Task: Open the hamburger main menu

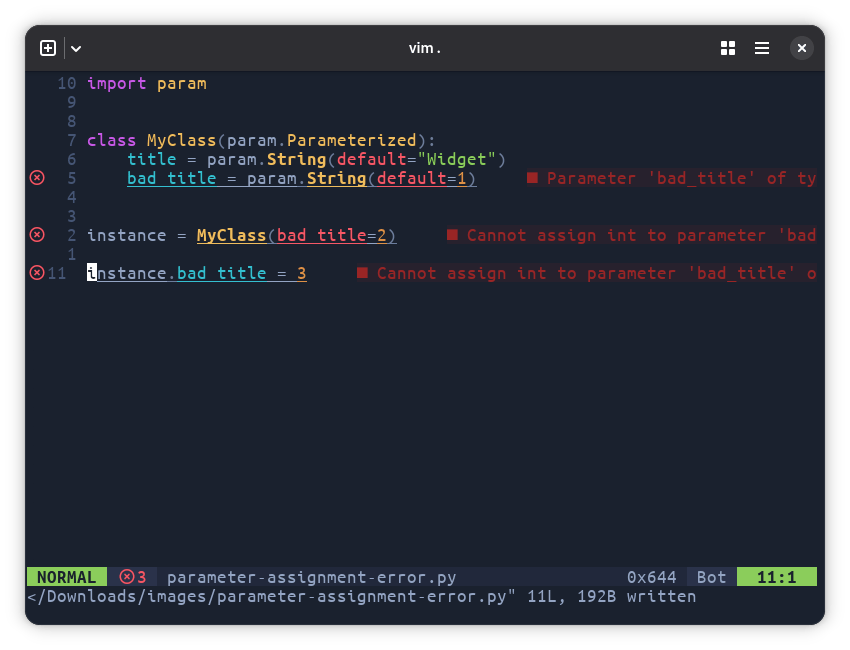Action: (x=762, y=48)
